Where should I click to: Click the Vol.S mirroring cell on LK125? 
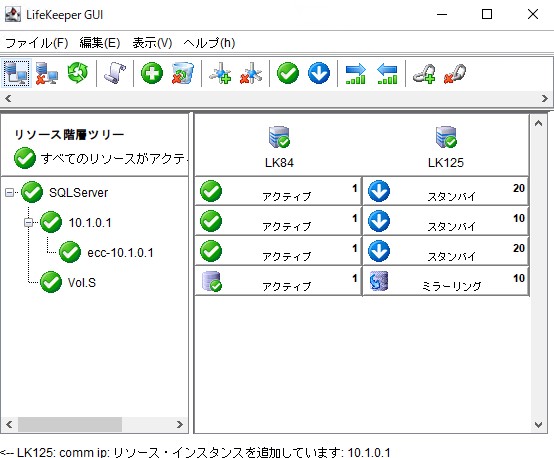coord(446,281)
